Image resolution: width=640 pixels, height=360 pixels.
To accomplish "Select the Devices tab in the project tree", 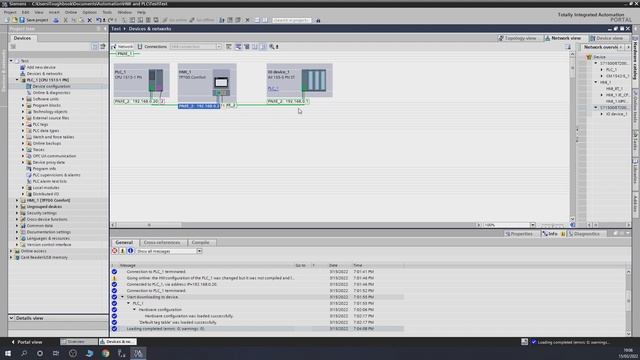I will tap(22, 38).
